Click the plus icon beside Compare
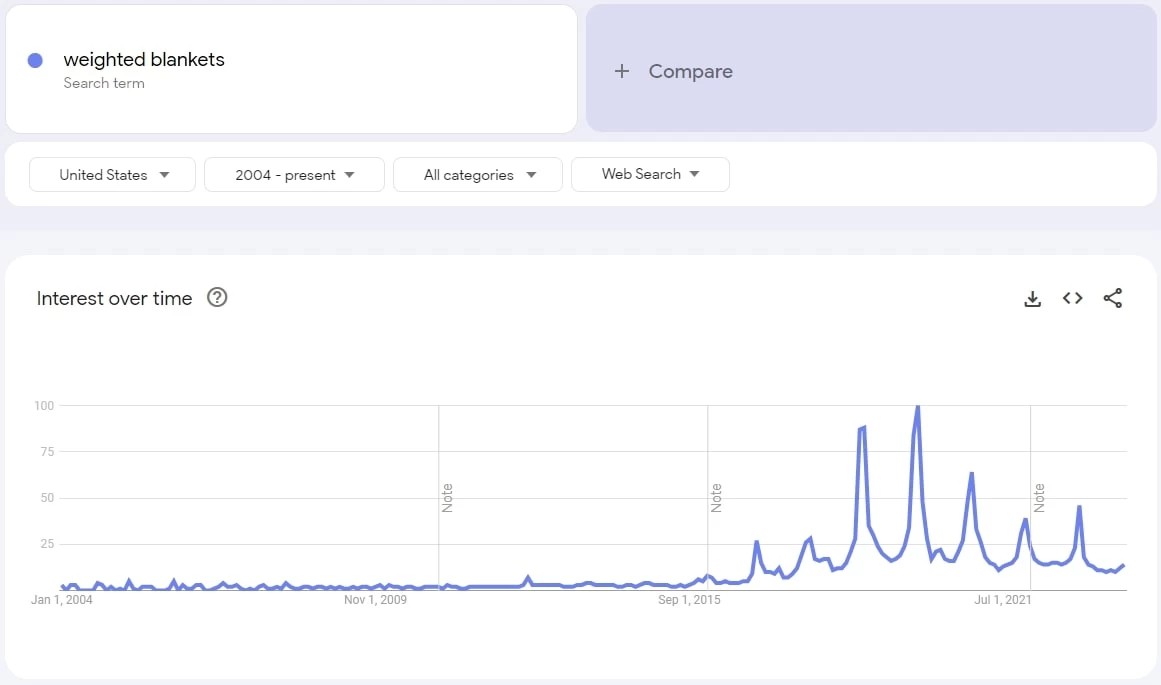1161x685 pixels. click(x=622, y=71)
